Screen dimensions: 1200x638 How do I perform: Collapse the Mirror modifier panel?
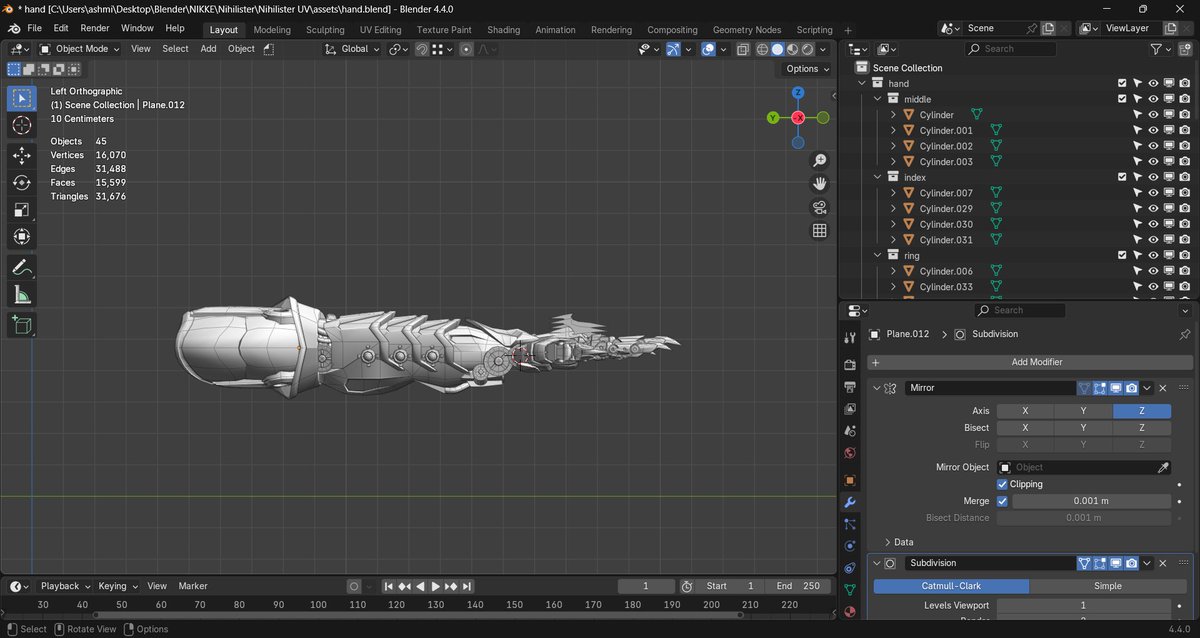tap(878, 388)
